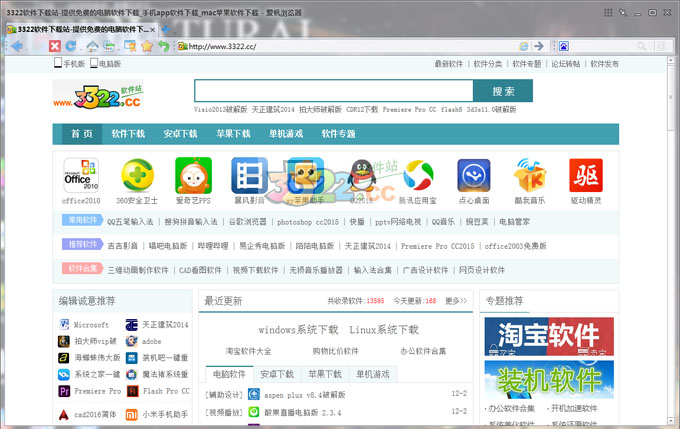
Task: Open the windows系统下载 link
Action: (298, 330)
